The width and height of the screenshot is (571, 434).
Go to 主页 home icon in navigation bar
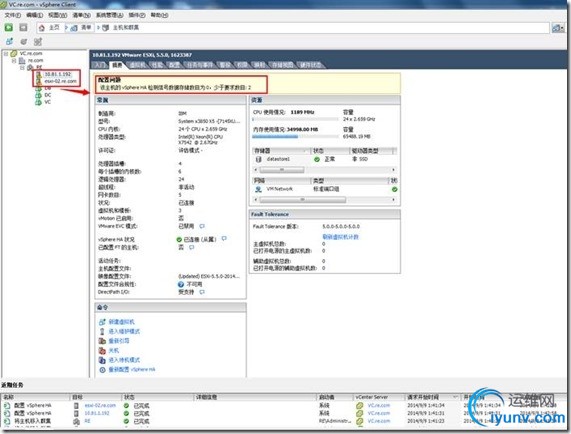point(42,28)
